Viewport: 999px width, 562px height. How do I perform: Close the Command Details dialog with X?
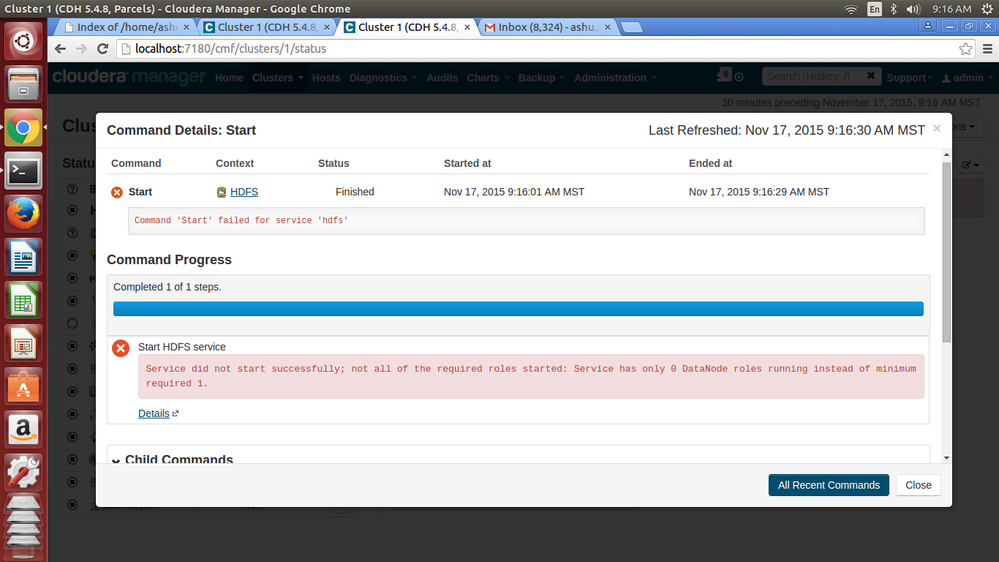coord(937,129)
